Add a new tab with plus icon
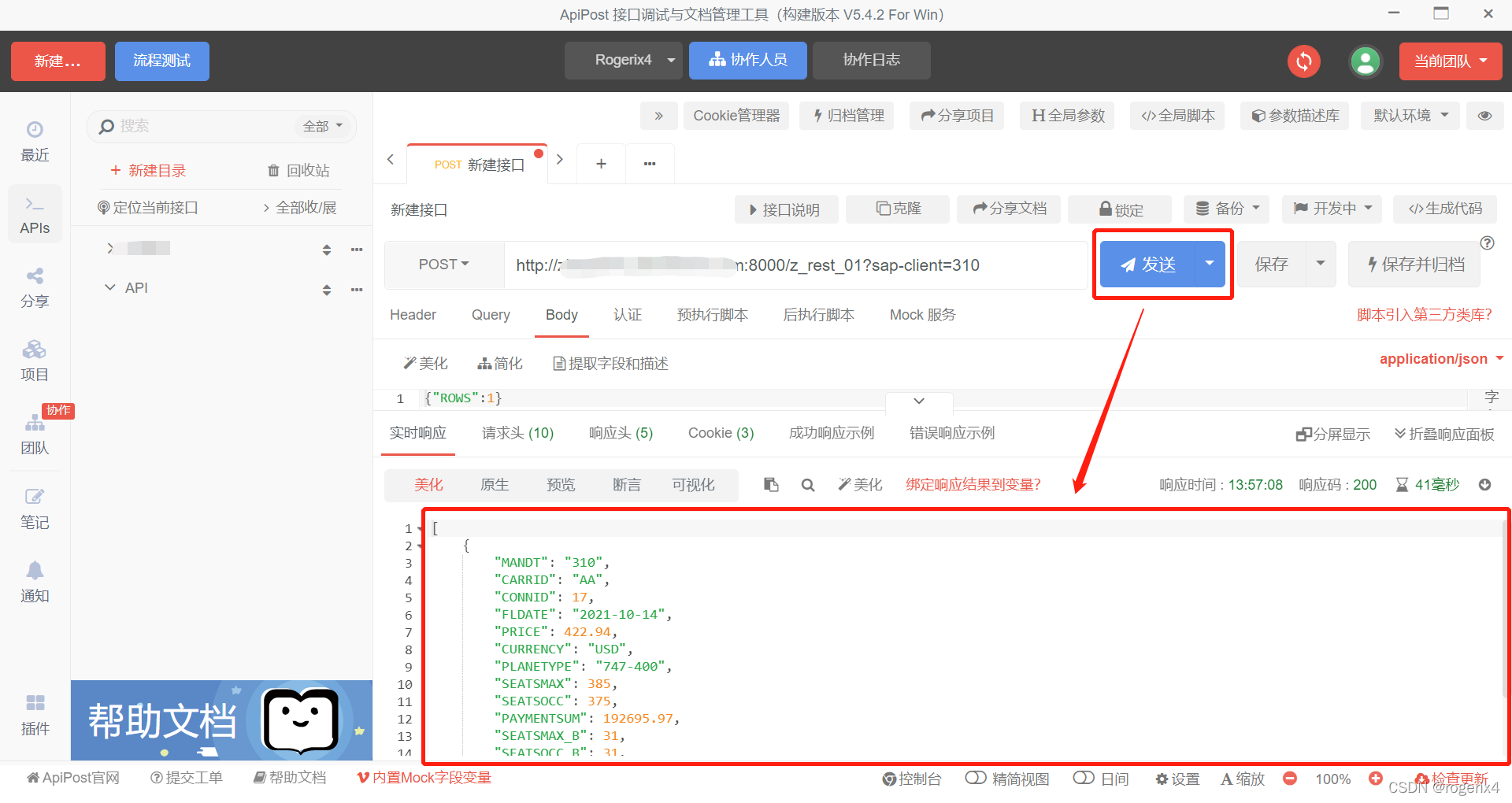Viewport: 1512px width, 803px height. coord(601,164)
